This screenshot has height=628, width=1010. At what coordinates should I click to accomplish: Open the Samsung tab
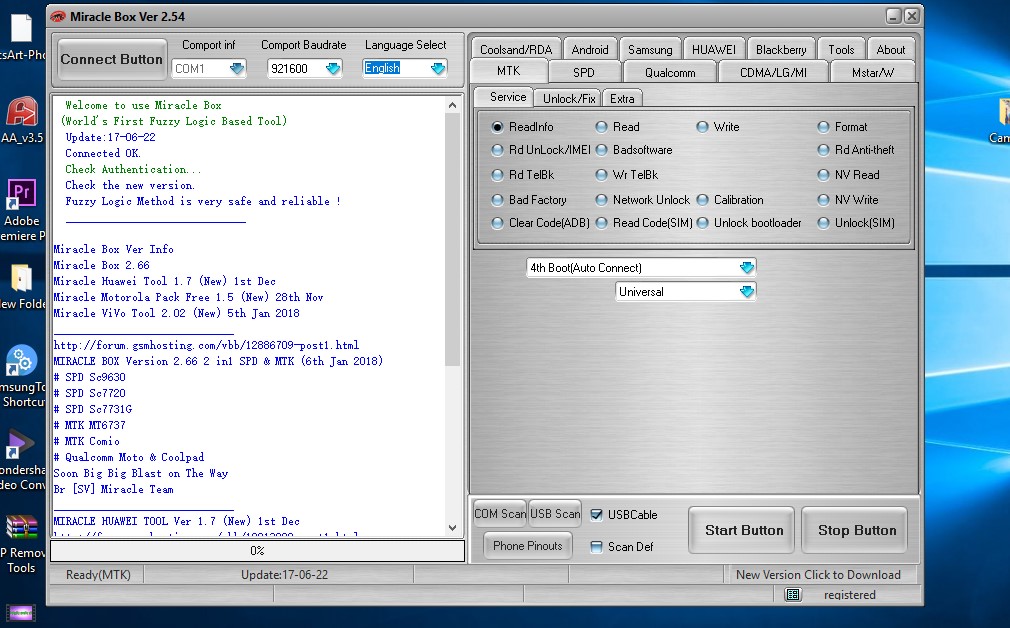[x=650, y=50]
